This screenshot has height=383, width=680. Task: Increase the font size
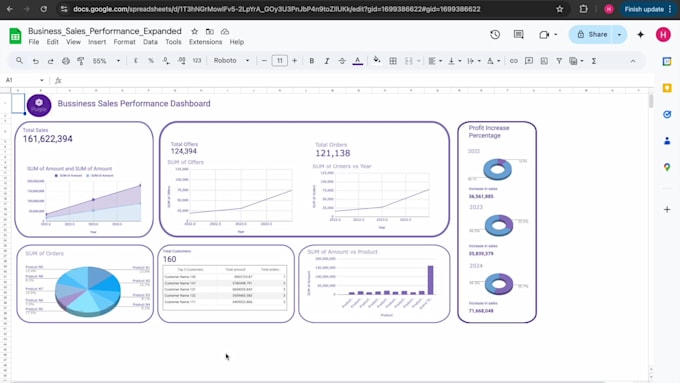294,61
